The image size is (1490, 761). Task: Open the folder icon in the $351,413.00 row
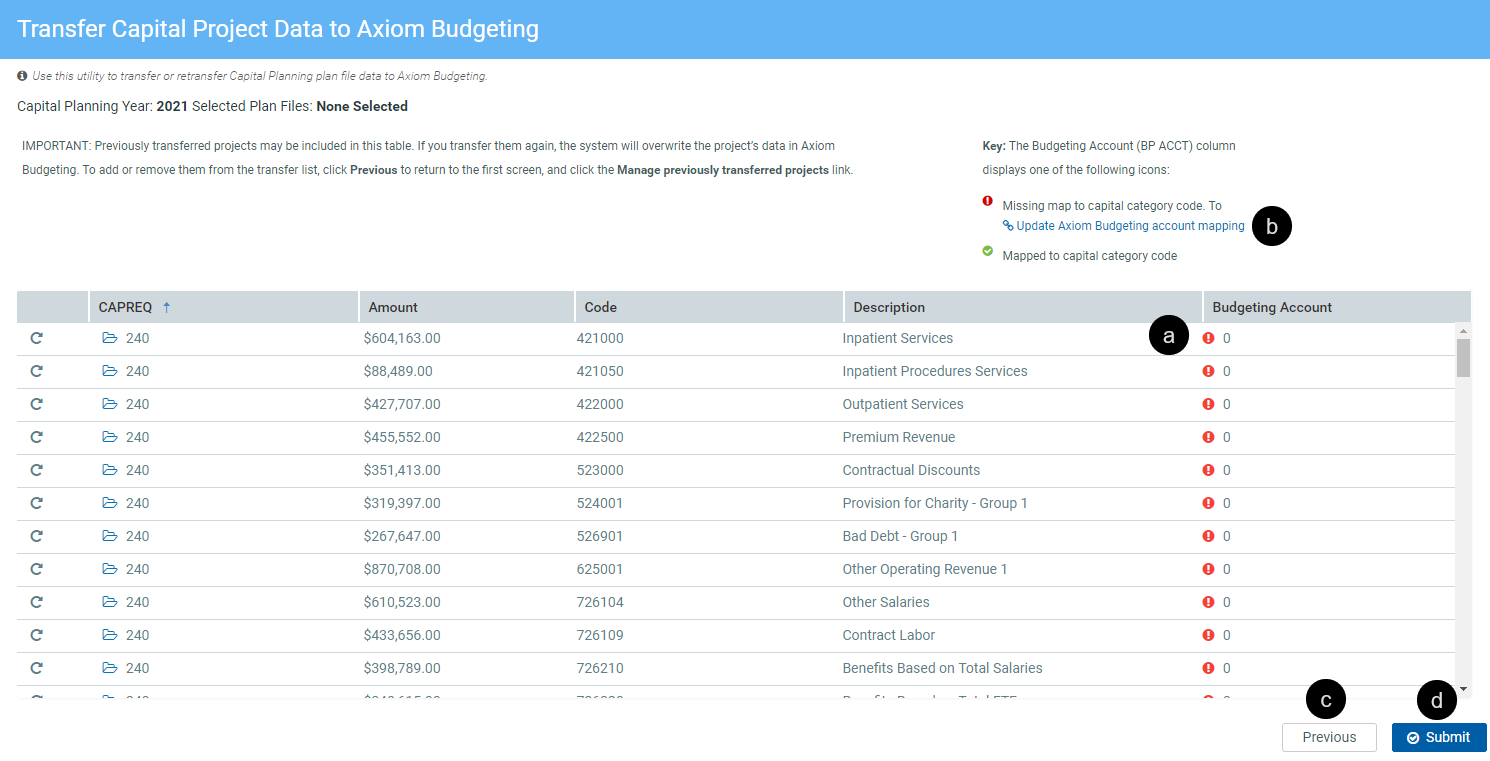pos(110,470)
